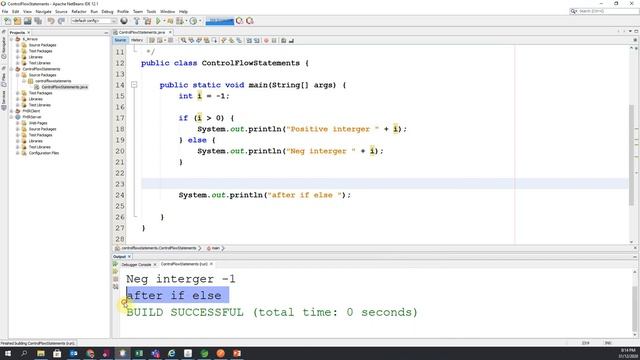
Task: Click the Open Project toolbar icon
Action: (27, 21)
